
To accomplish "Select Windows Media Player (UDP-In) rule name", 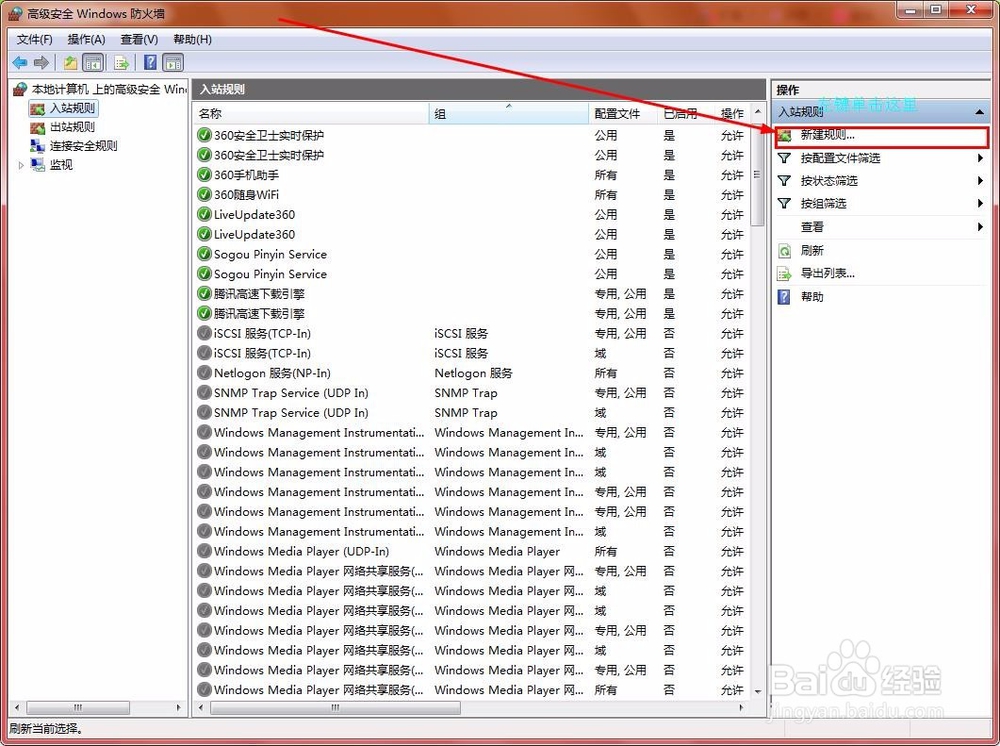I will click(x=302, y=552).
